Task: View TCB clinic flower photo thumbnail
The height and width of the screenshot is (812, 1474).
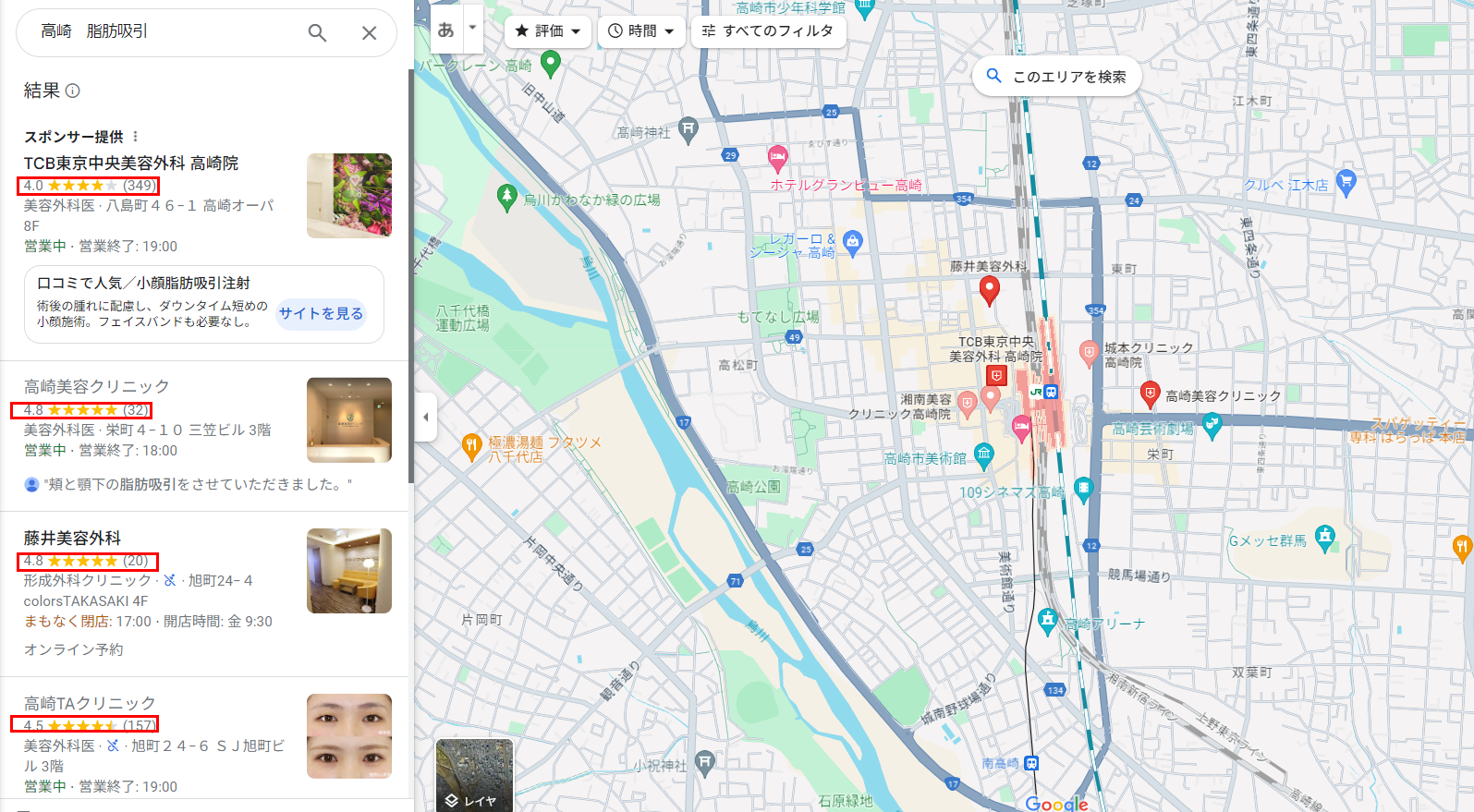Action: point(349,196)
